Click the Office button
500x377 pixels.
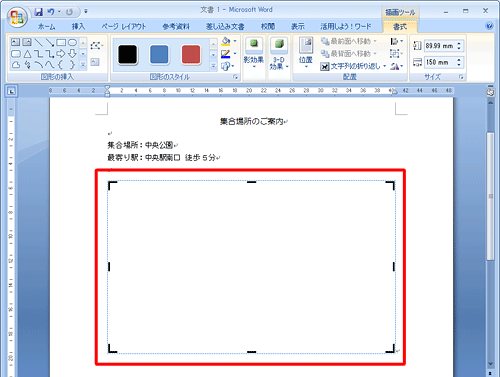[17, 17]
